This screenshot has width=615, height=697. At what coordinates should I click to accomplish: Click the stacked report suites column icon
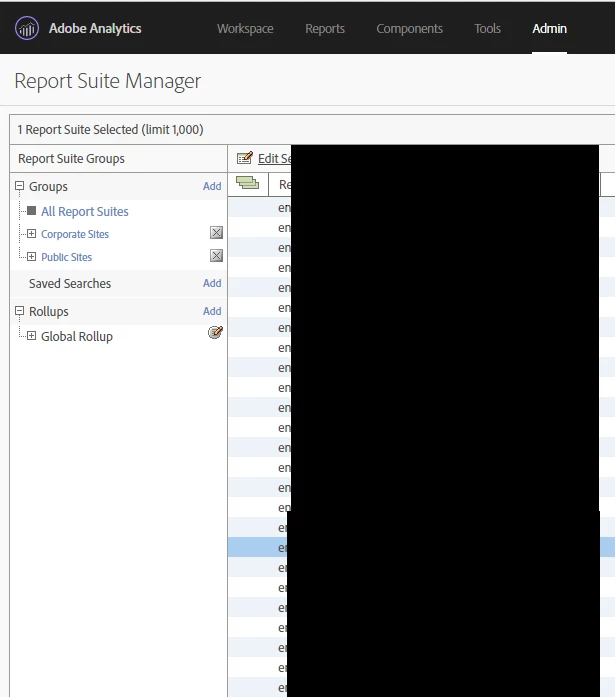coord(248,183)
